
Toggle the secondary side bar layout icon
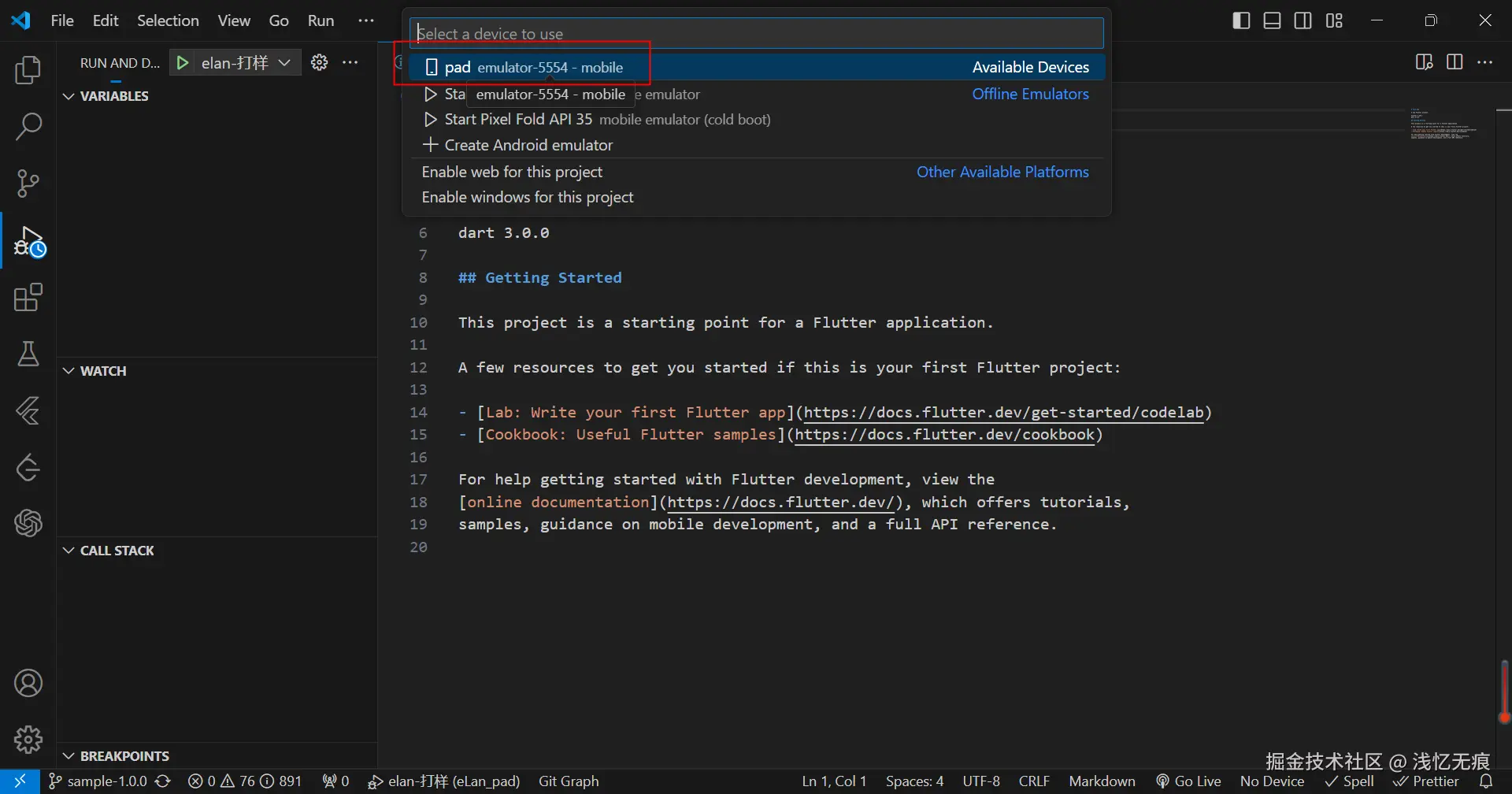click(x=1303, y=20)
